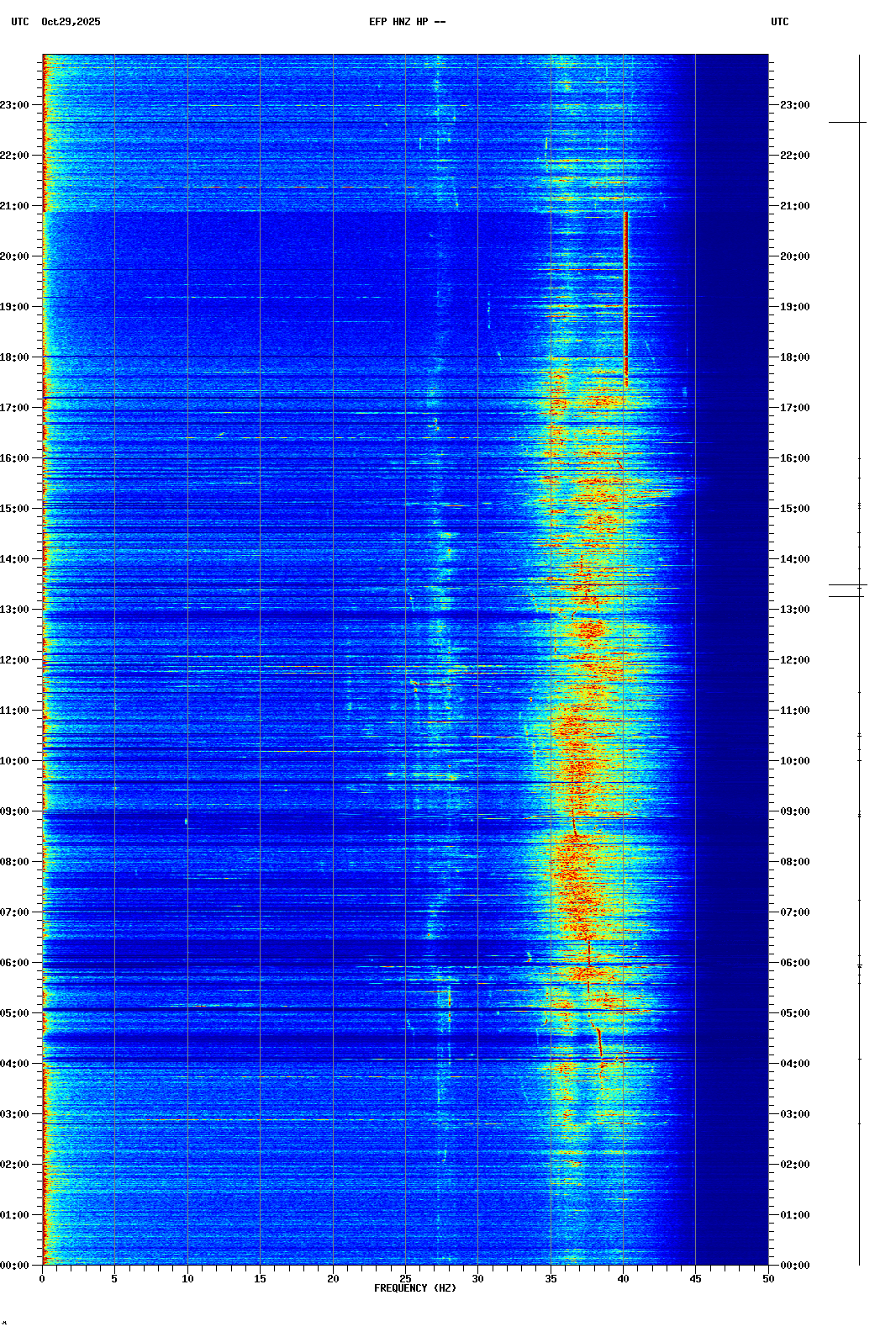This screenshot has height=1332, width=896.
Task: Click the 12:00 label on right axis
Action: pos(794,660)
